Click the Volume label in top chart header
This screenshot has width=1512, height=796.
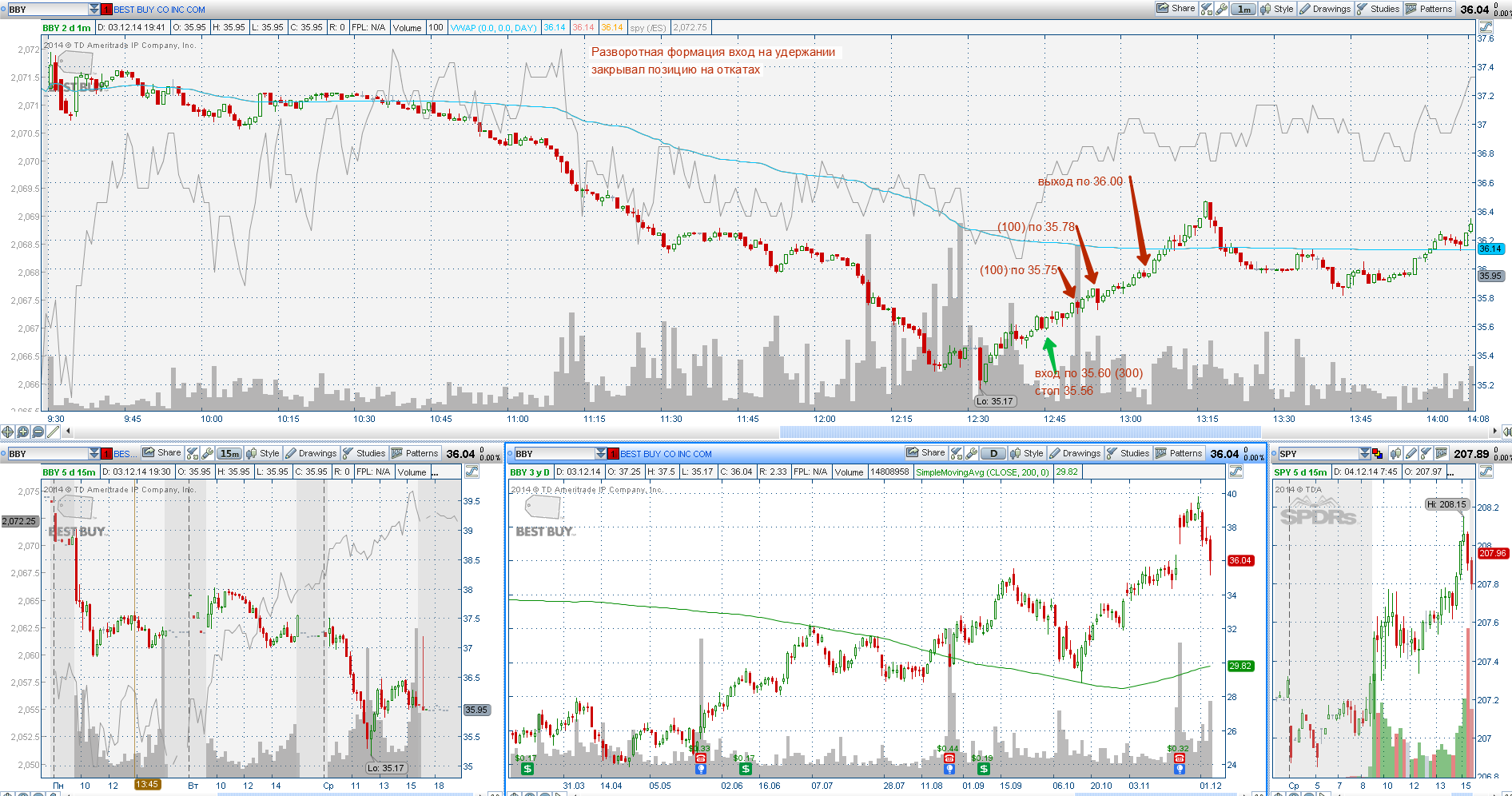[407, 27]
